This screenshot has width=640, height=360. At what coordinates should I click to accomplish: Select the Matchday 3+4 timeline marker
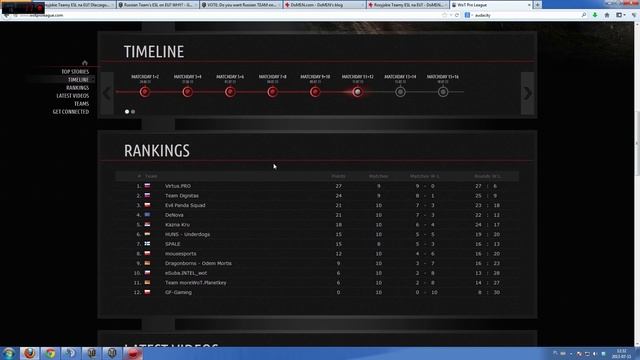187,92
